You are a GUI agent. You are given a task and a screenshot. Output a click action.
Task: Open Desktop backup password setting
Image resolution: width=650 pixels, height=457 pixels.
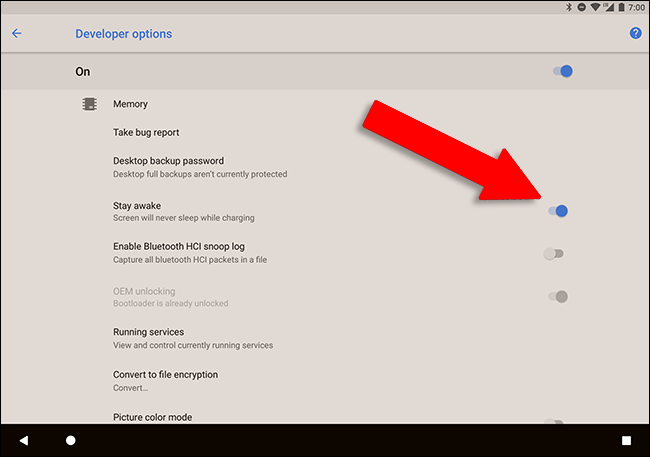(168, 160)
